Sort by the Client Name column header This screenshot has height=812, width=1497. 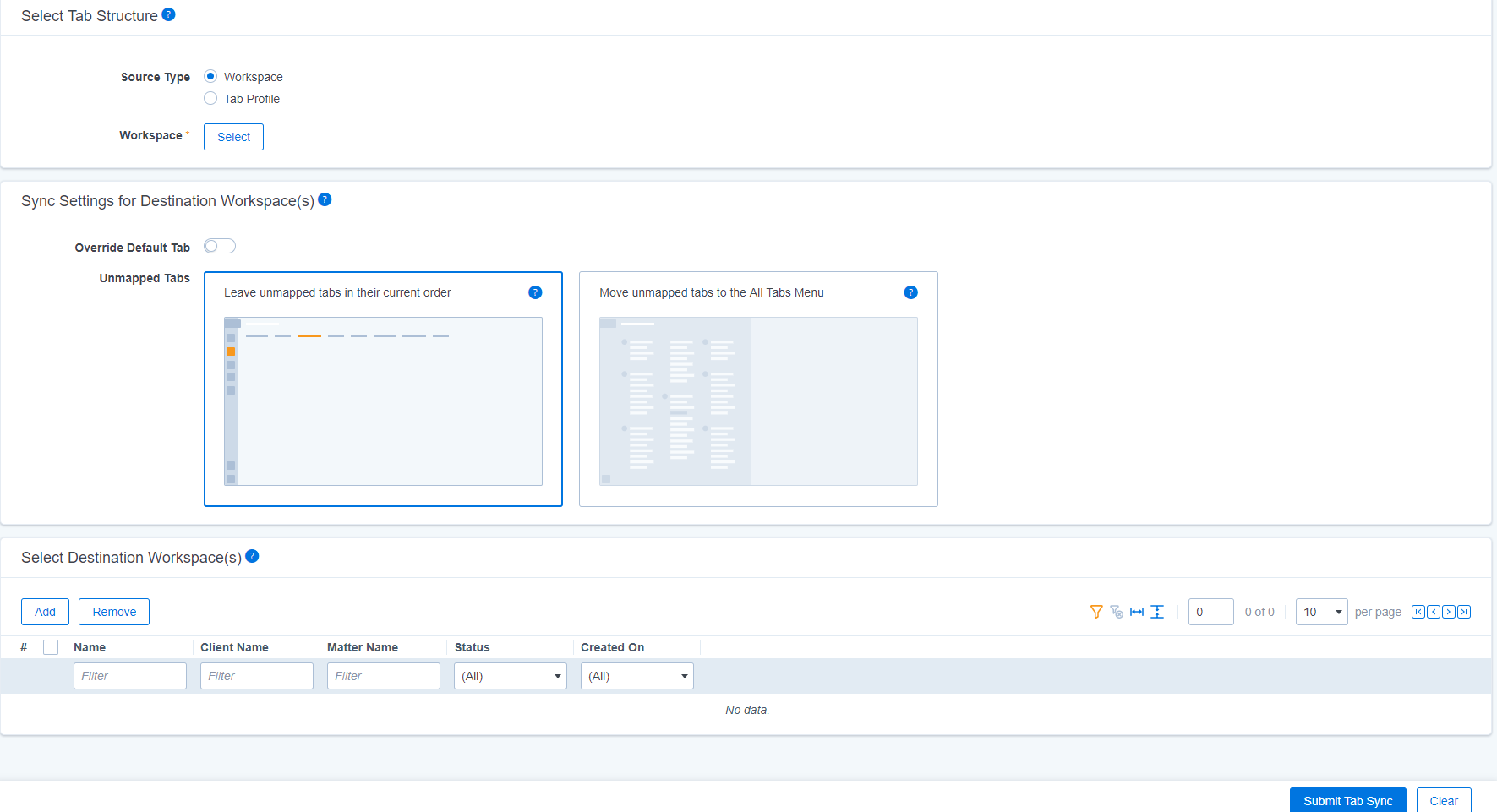[234, 647]
